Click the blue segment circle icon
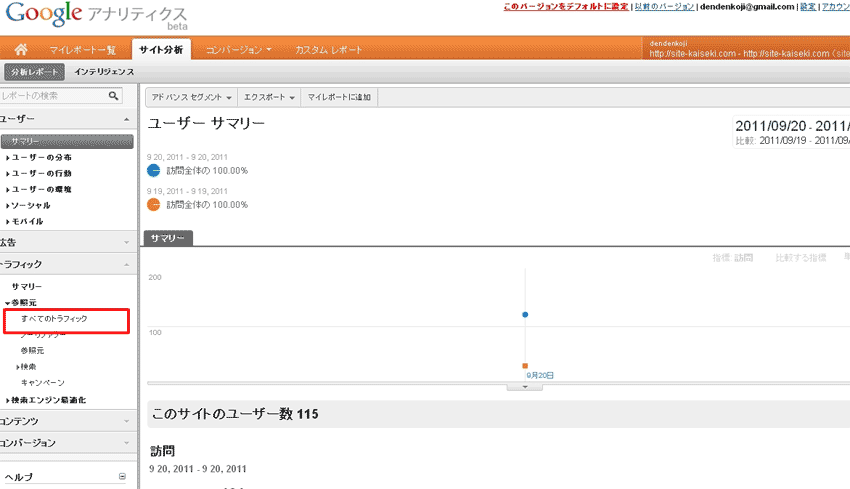The height and width of the screenshot is (489, 850). [x=153, y=171]
